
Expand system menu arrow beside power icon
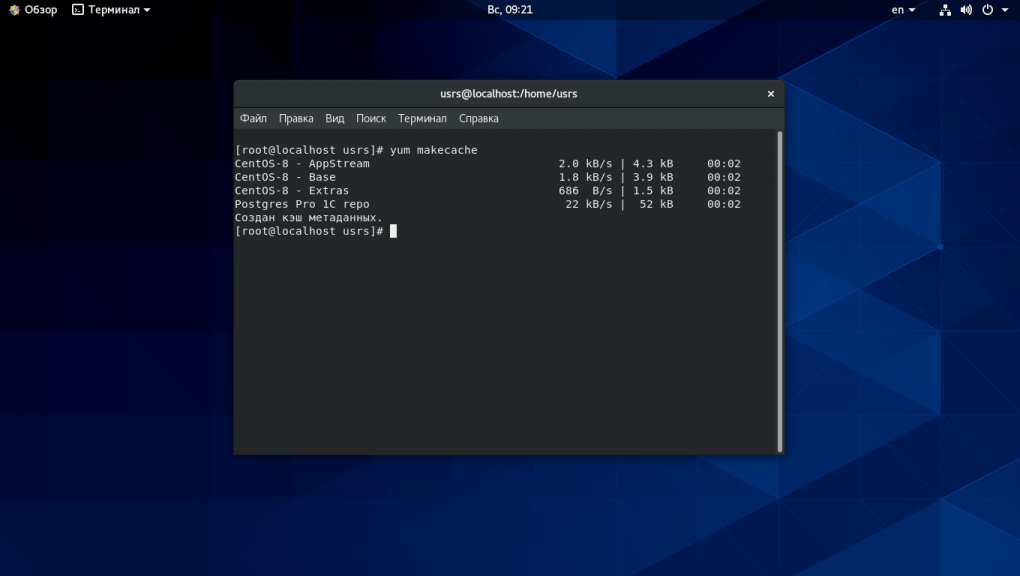coord(1004,10)
